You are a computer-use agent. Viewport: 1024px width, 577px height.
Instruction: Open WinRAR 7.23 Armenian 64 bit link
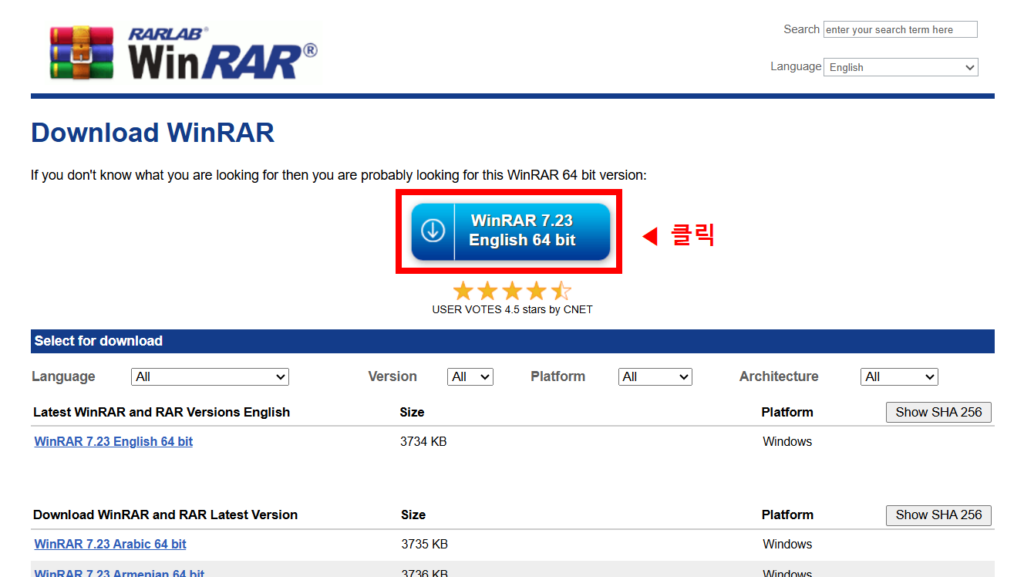[119, 572]
